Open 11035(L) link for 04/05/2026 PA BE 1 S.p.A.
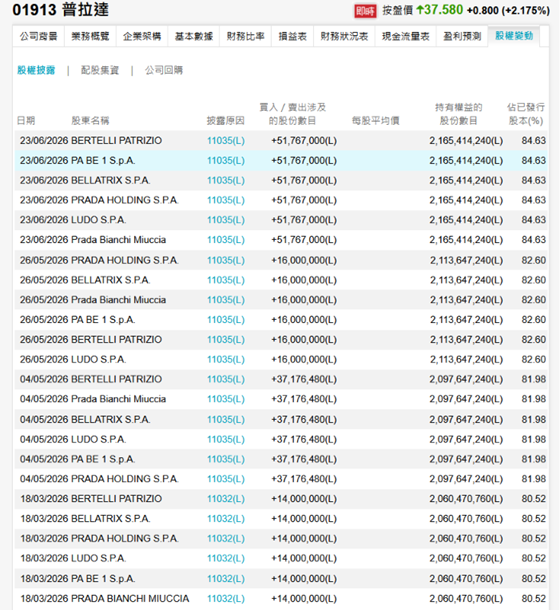This screenshot has width=560, height=610. point(226,459)
